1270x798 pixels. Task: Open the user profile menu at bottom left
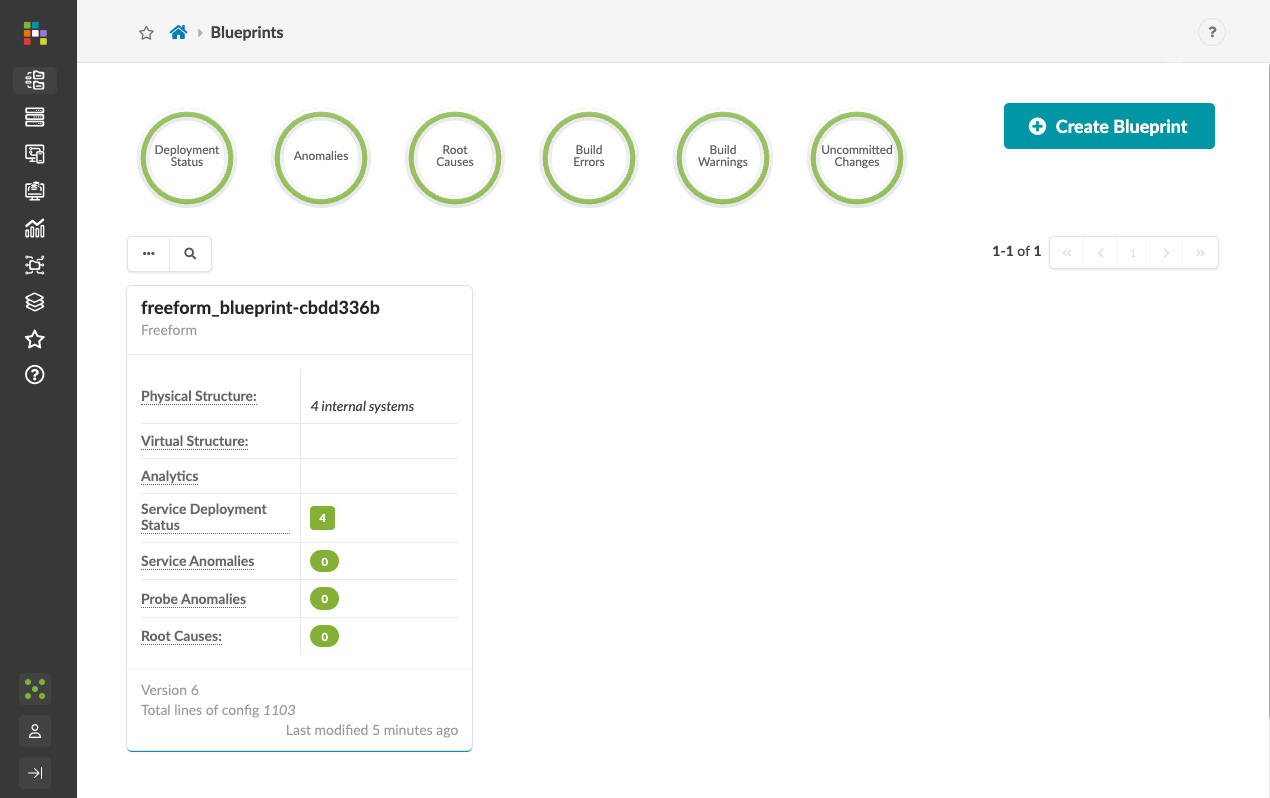coord(35,731)
